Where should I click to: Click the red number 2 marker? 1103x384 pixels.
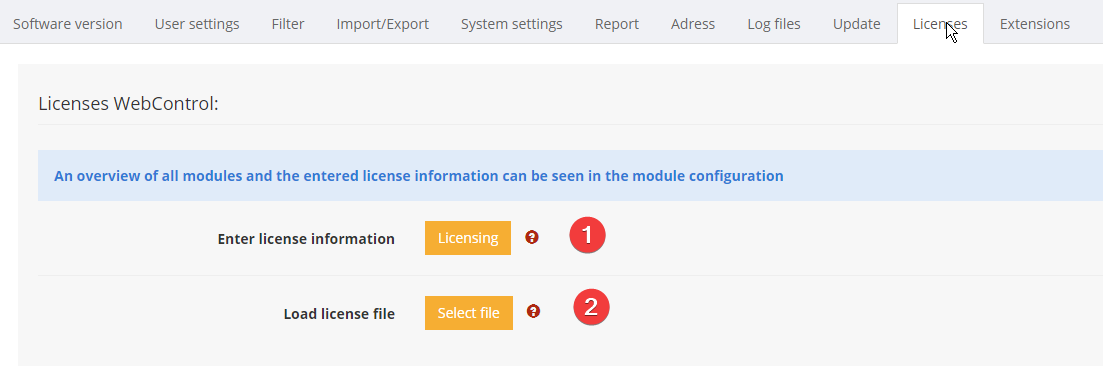[x=591, y=307]
